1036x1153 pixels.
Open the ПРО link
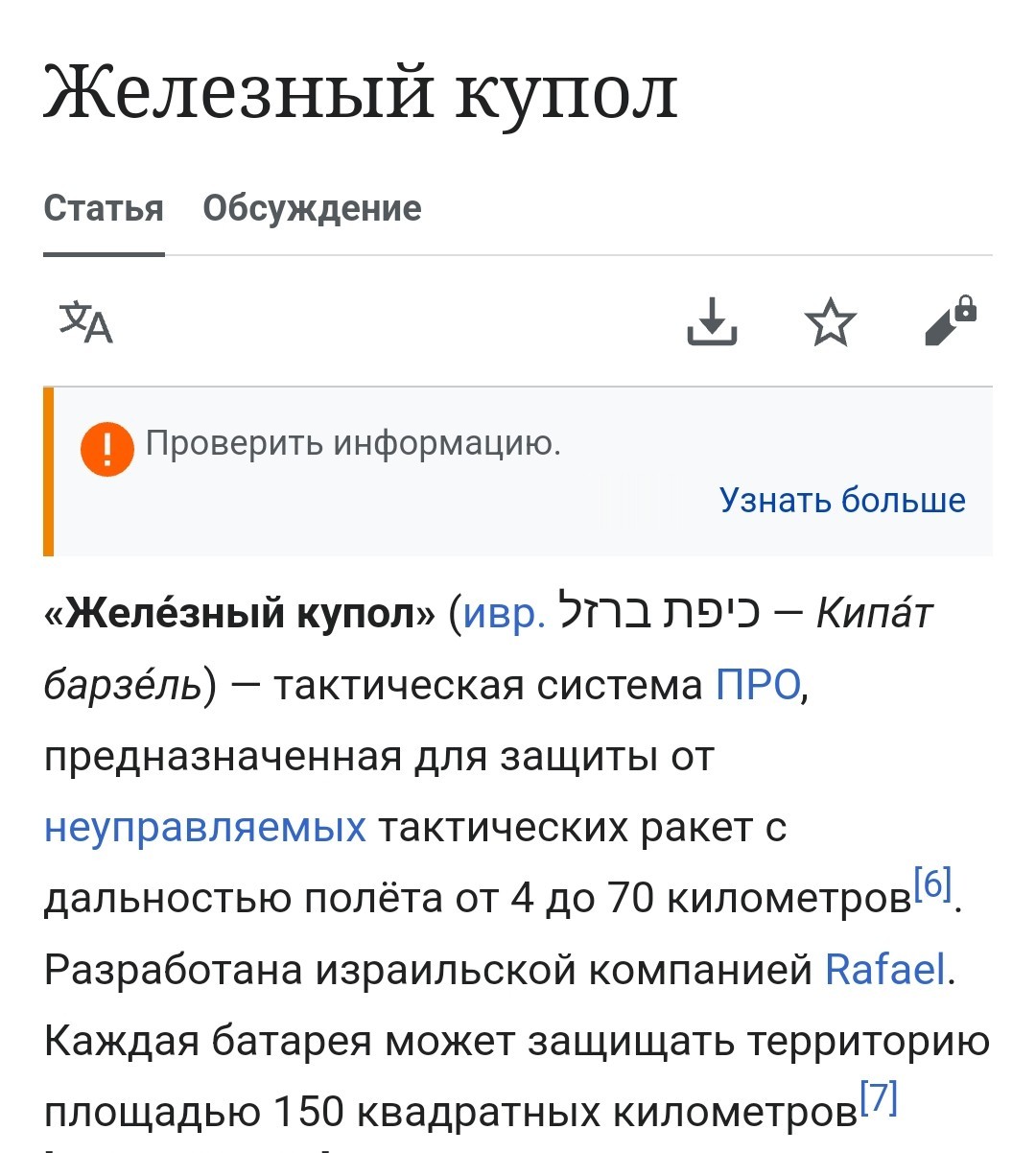tap(758, 685)
